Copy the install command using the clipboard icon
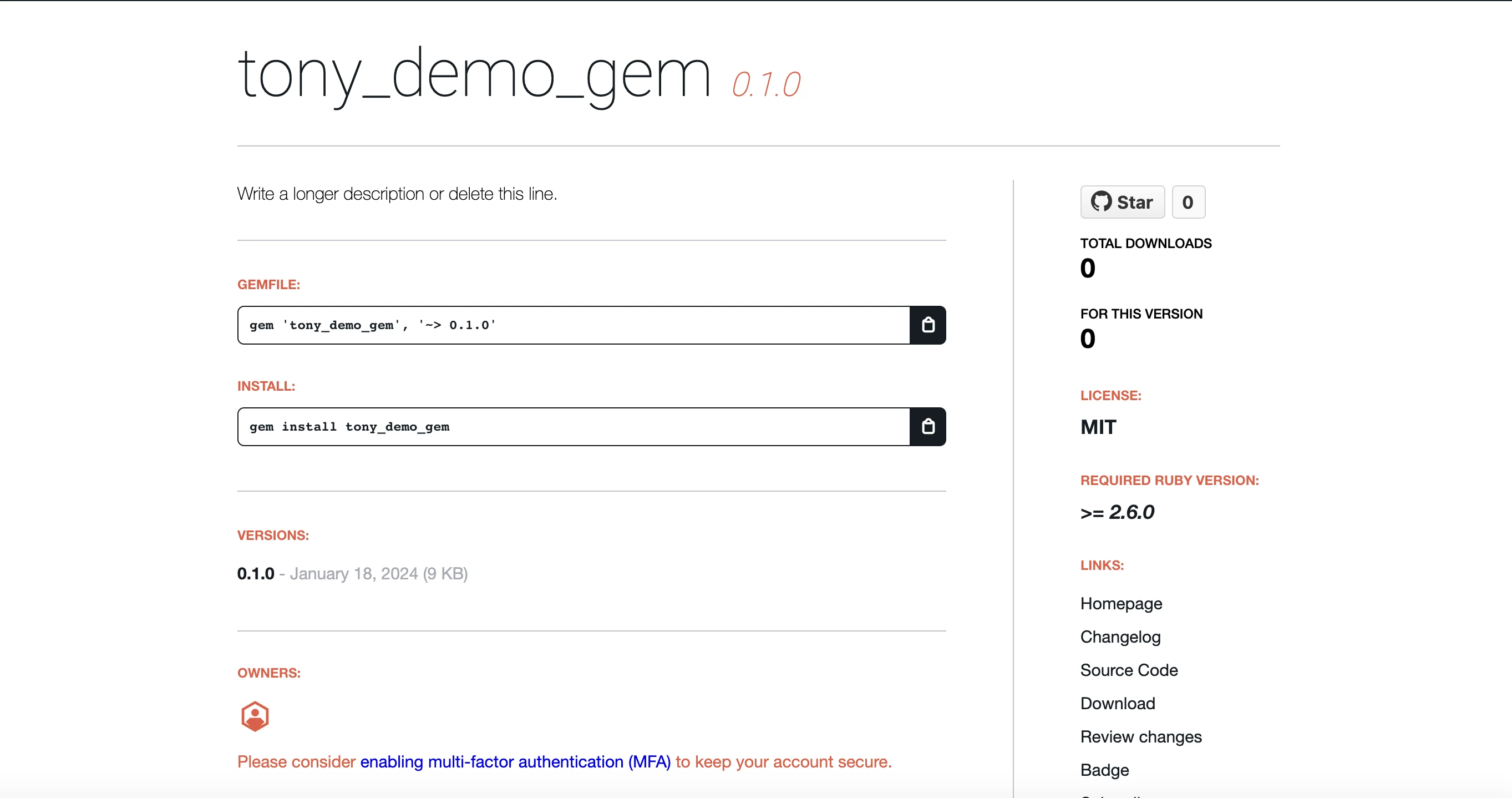Viewport: 1512px width, 798px height. pos(928,426)
